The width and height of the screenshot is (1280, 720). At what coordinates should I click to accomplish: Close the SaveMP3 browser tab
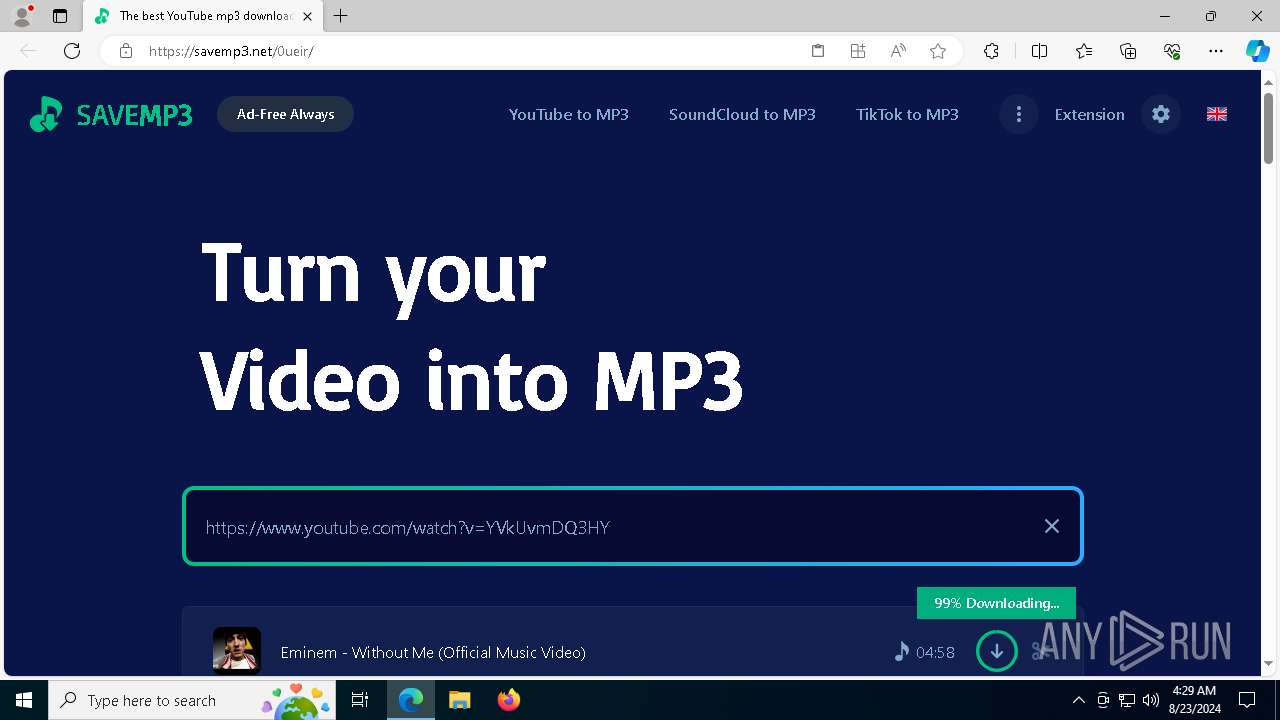point(307,16)
